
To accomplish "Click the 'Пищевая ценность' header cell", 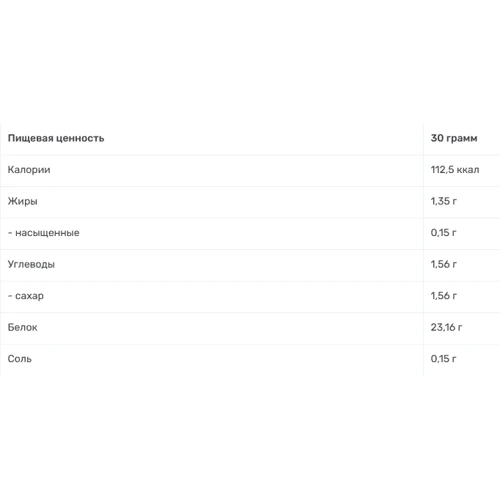I will tap(56, 138).
